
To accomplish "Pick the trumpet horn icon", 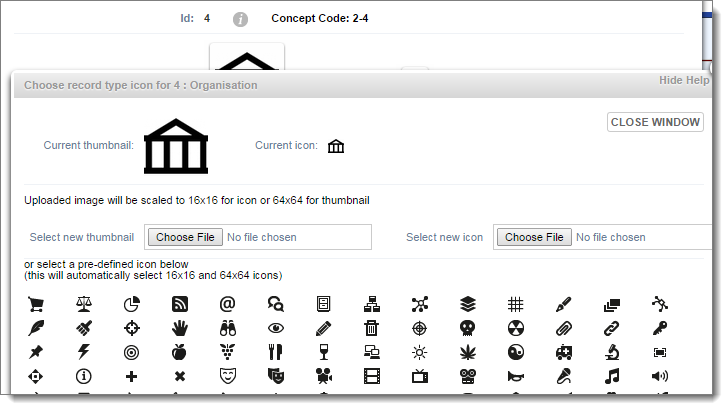I will 516,377.
